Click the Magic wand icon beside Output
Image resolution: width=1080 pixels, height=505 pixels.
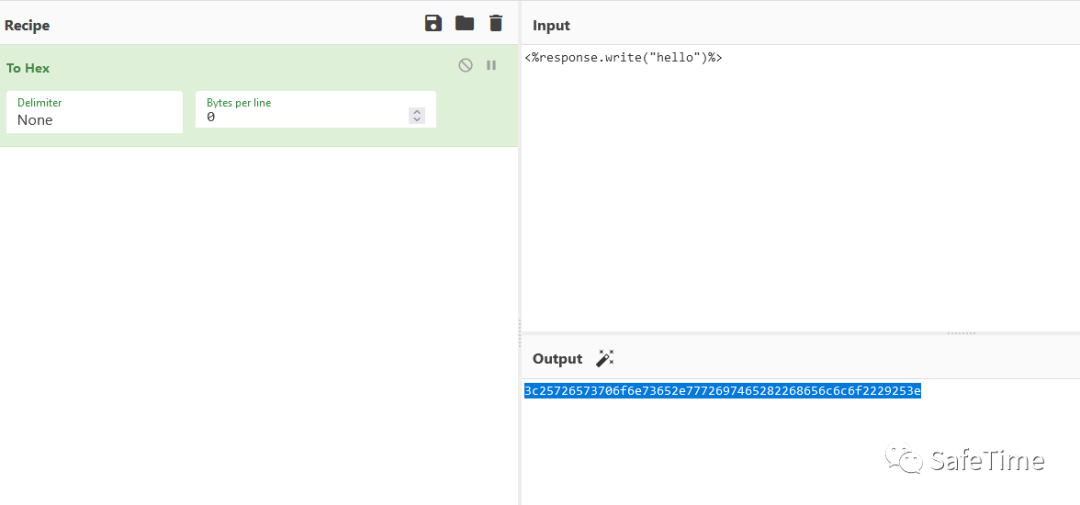604,358
